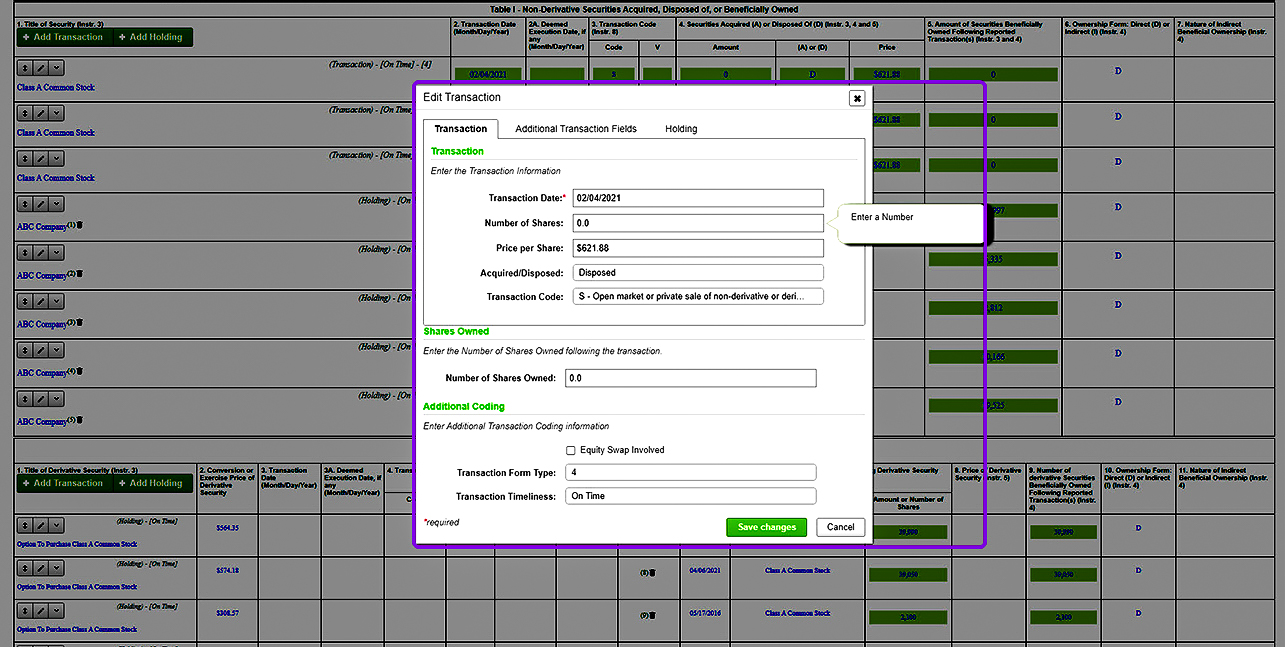
Task: Click pencil edit icon on first Class A Common Stock row
Action: 41,68
